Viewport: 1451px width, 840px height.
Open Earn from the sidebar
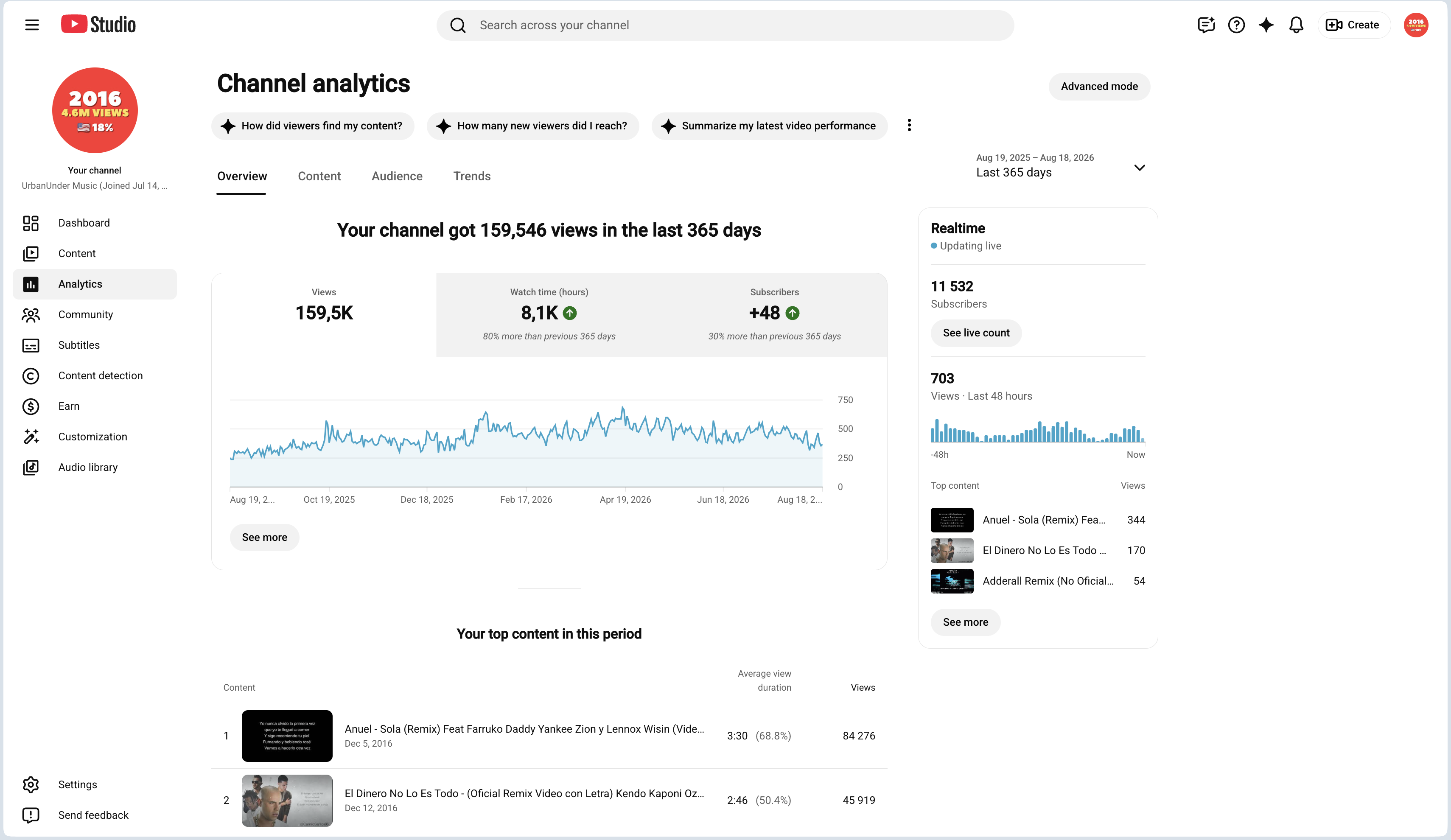click(95, 406)
